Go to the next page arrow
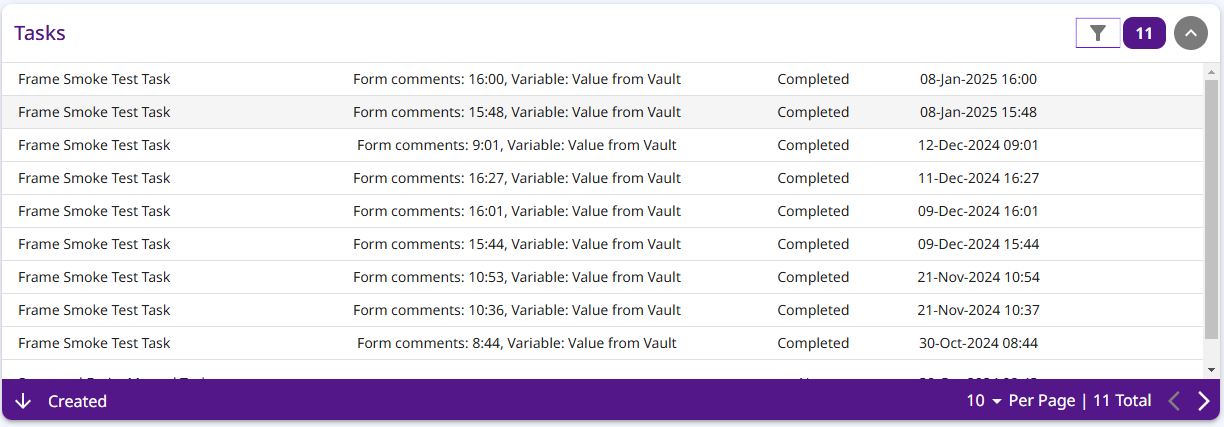The height and width of the screenshot is (427, 1224). (1204, 401)
